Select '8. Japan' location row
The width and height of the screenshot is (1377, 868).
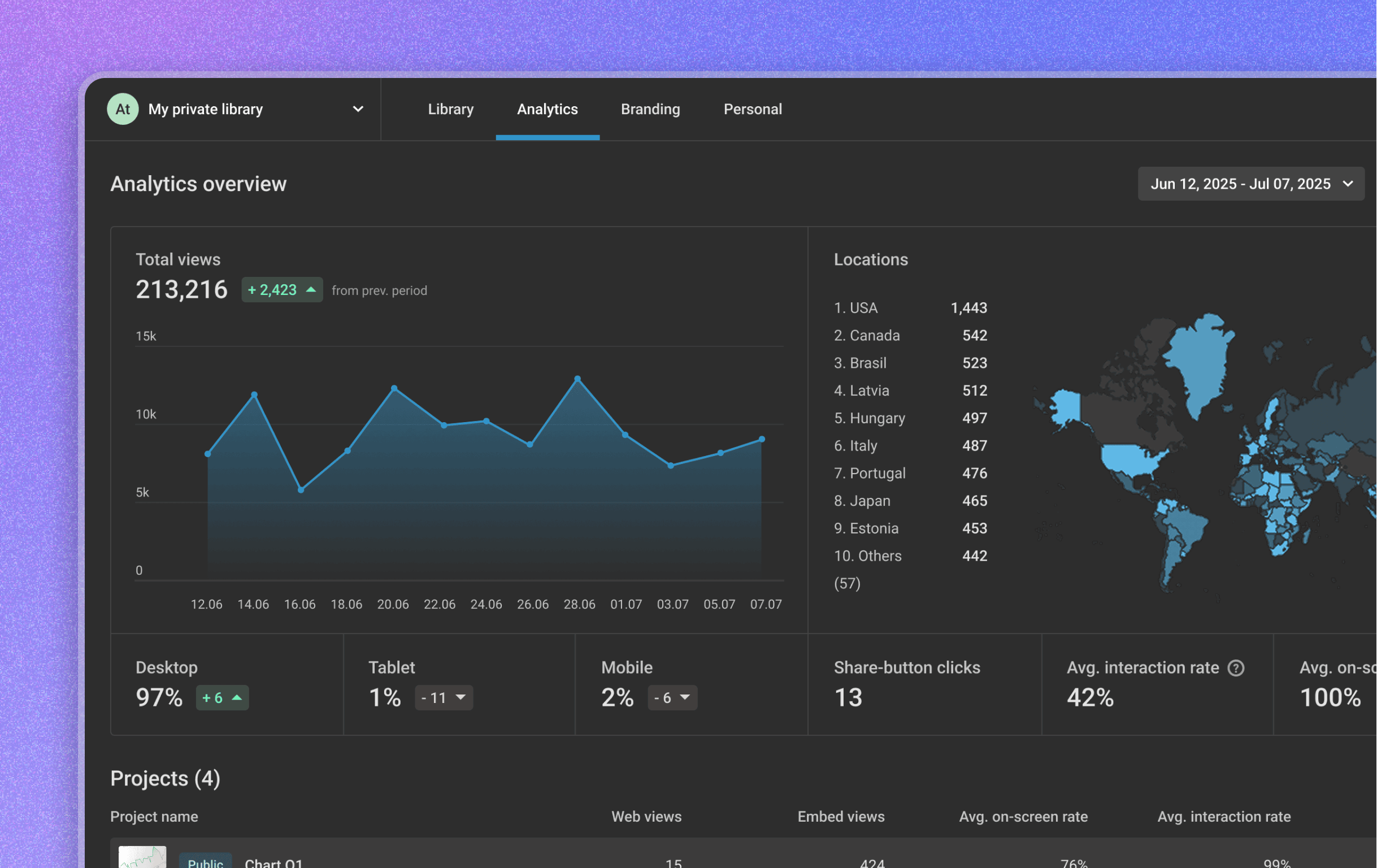pyautogui.click(x=910, y=500)
